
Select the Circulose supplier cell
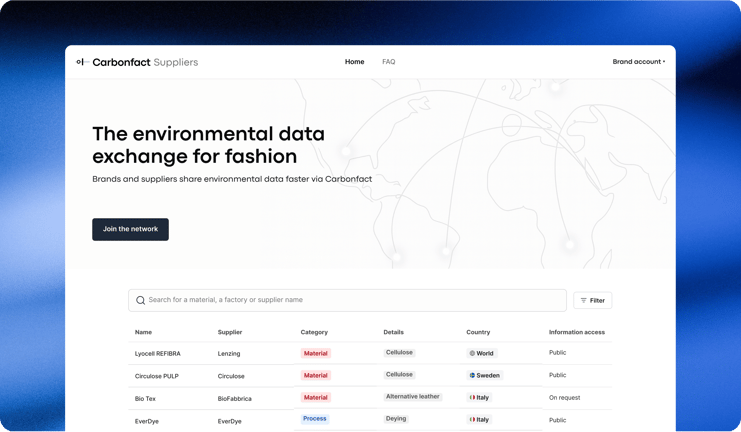click(231, 376)
